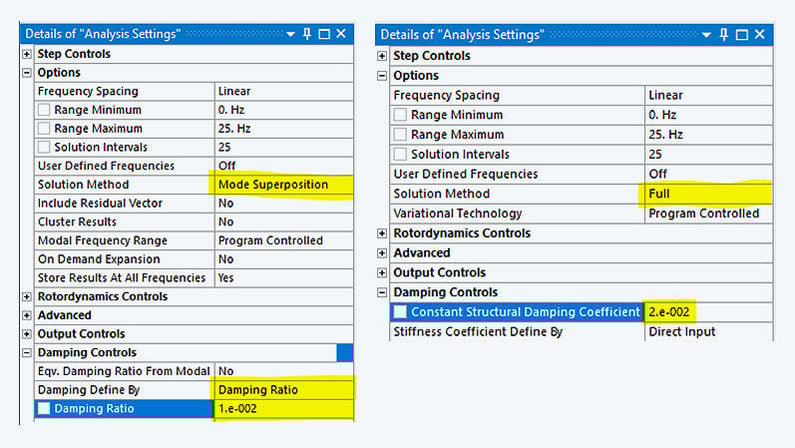Maximize the right Details panel
Viewport: 795px width, 448px height.
[742, 35]
